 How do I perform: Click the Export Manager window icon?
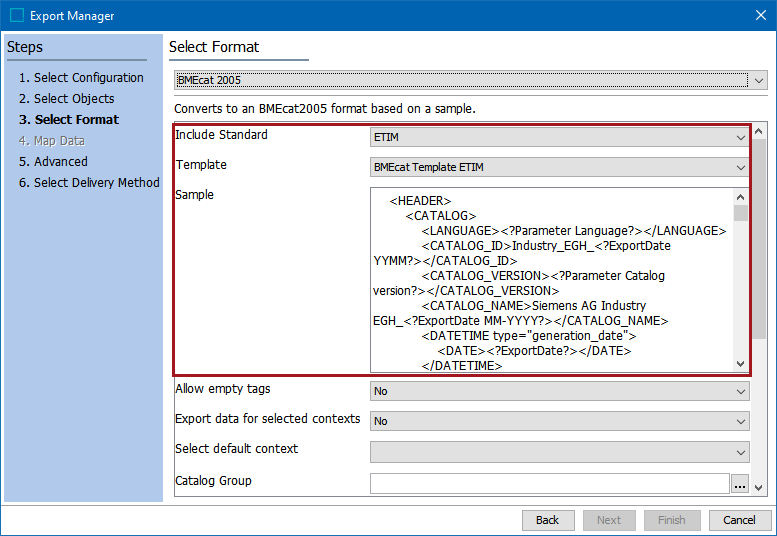pos(17,15)
